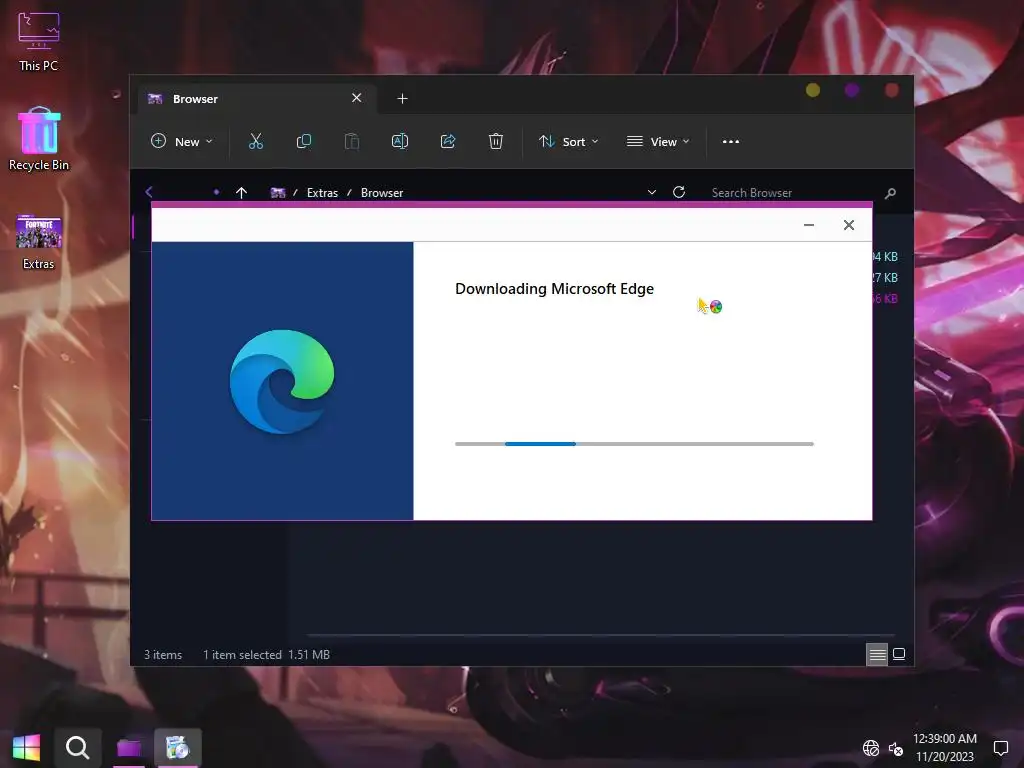Click the Search Browser field
The image size is (1024, 768).
(793, 193)
